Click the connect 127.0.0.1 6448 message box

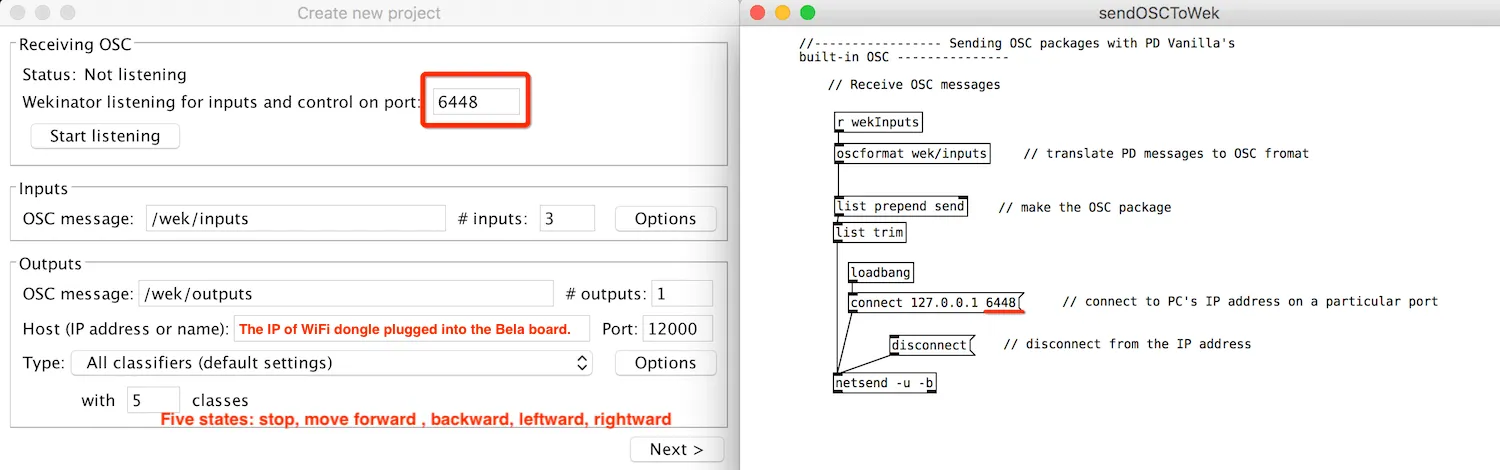[x=932, y=302]
